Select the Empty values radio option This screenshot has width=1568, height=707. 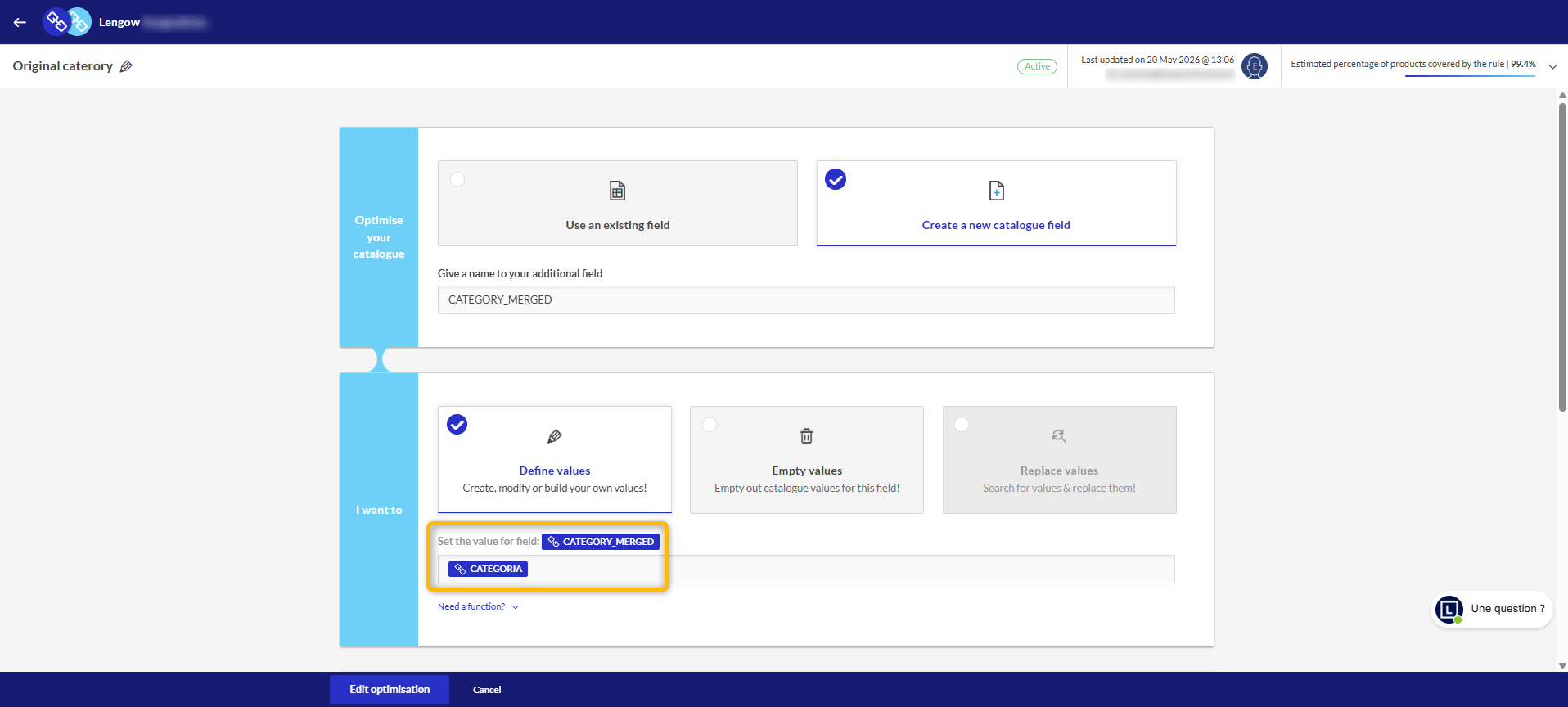click(710, 425)
